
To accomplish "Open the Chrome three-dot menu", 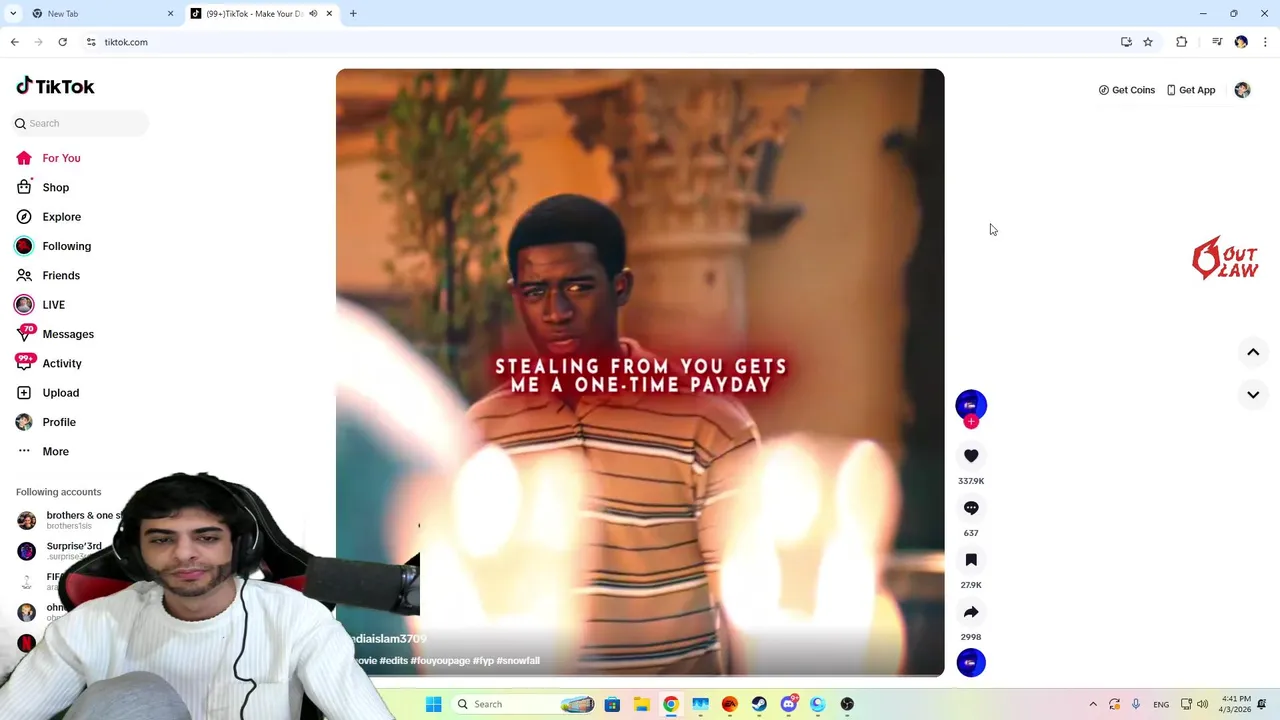I will [x=1265, y=42].
